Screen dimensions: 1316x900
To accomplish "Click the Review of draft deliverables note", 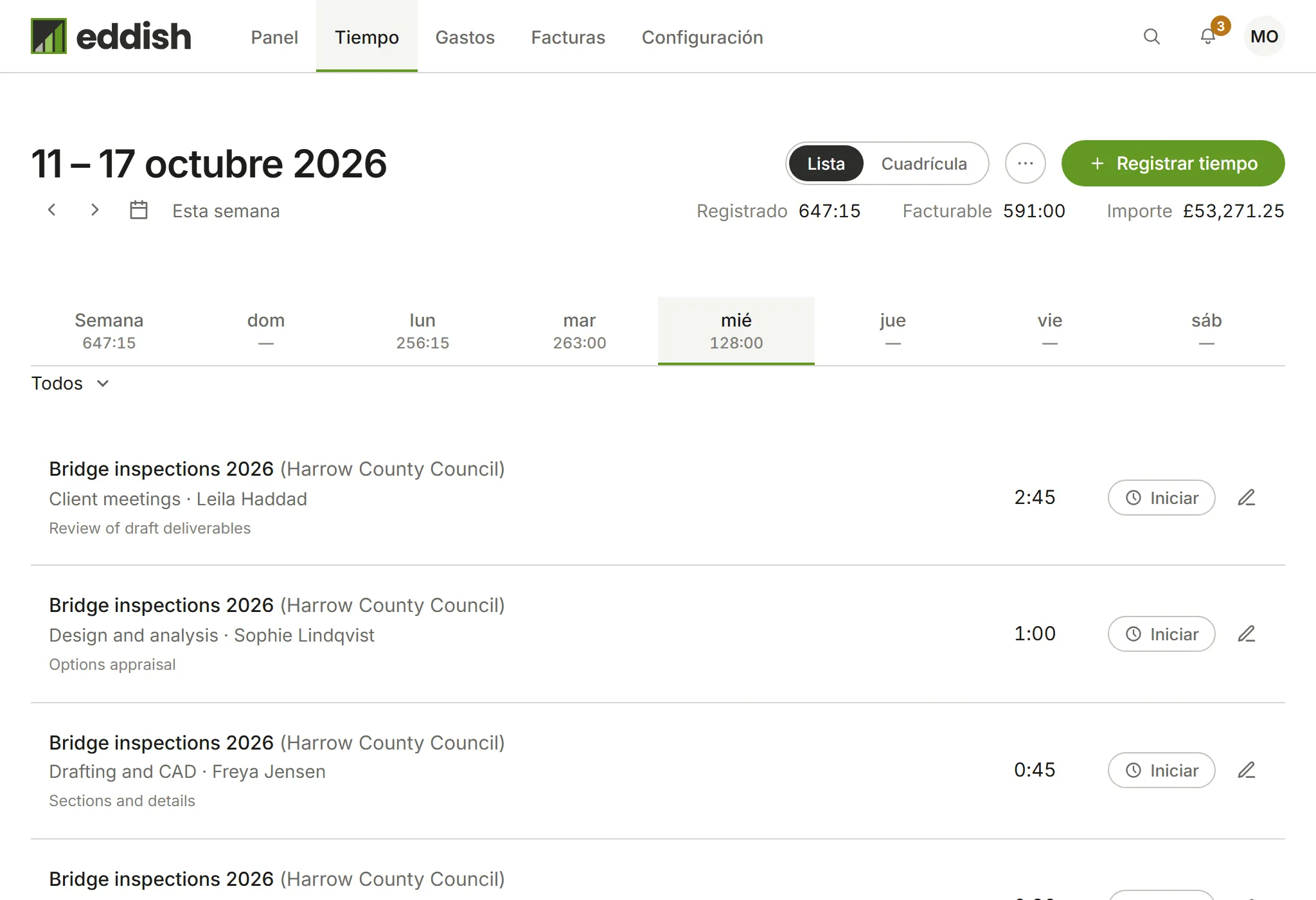I will pos(150,528).
